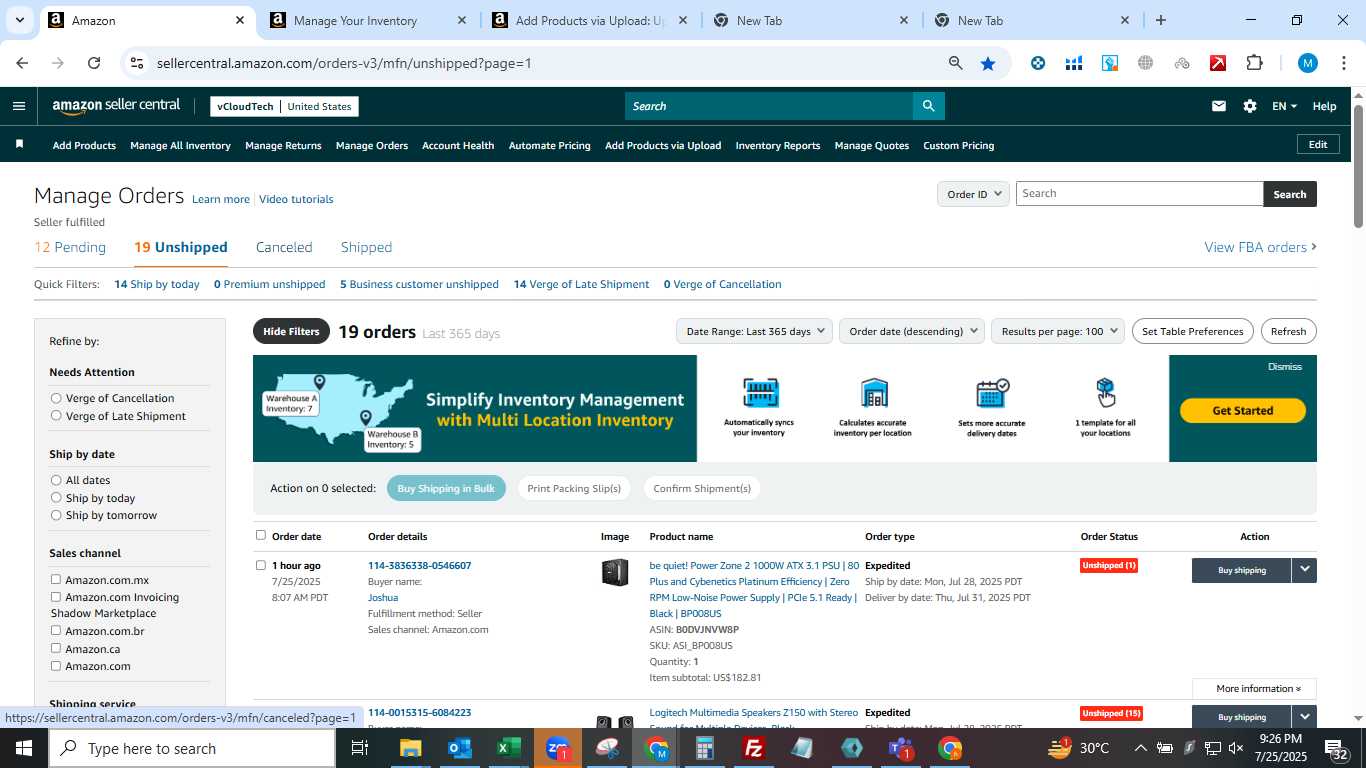This screenshot has width=1366, height=768.
Task: Open the Order ID search type dropdown
Action: point(973,194)
